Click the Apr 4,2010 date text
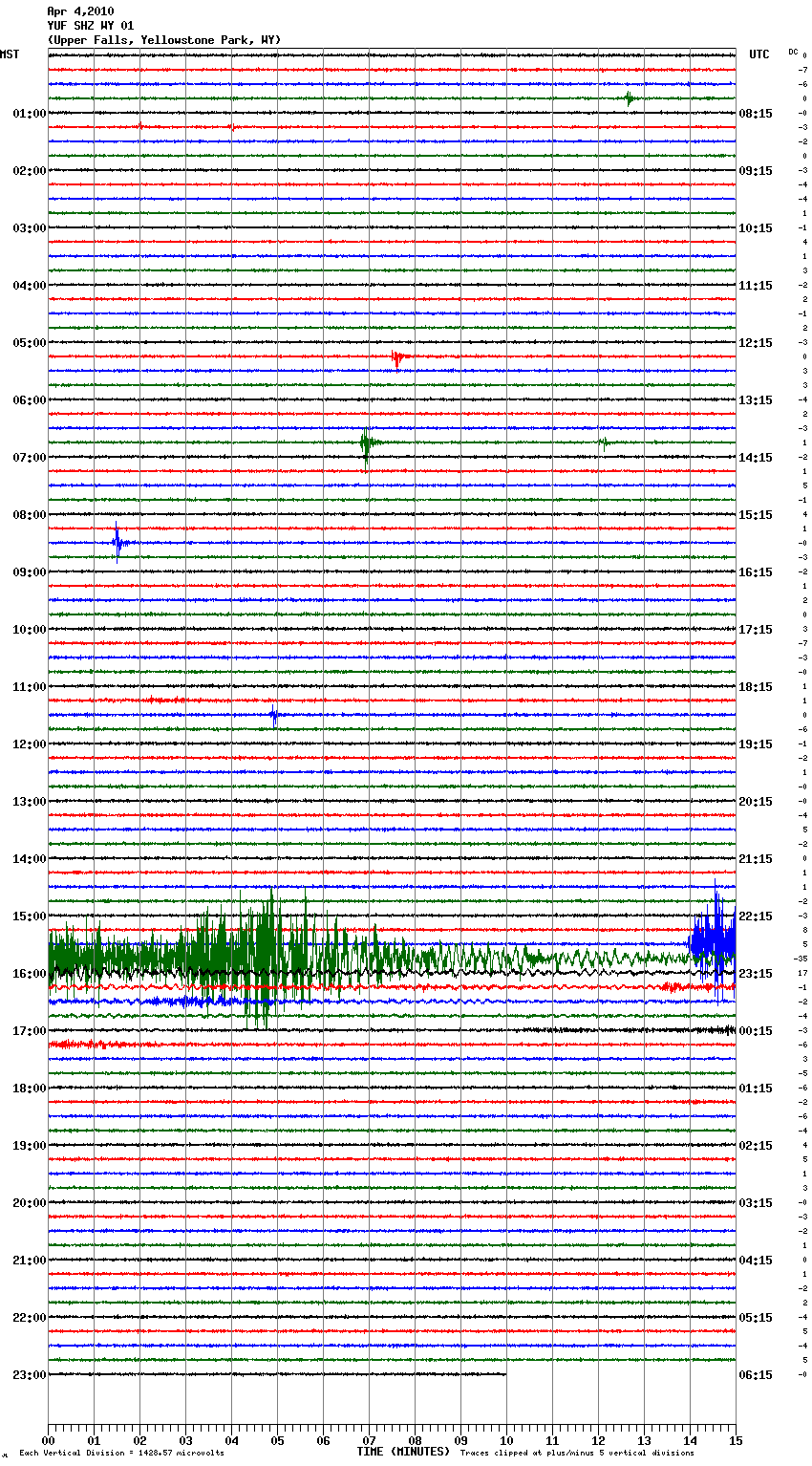The height and width of the screenshot is (1466, 812). click(80, 11)
